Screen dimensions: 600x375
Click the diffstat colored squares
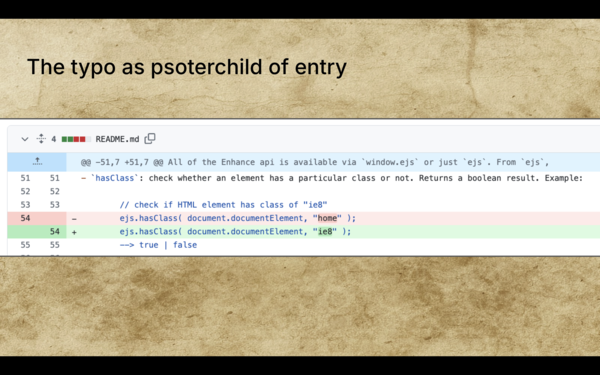77,139
